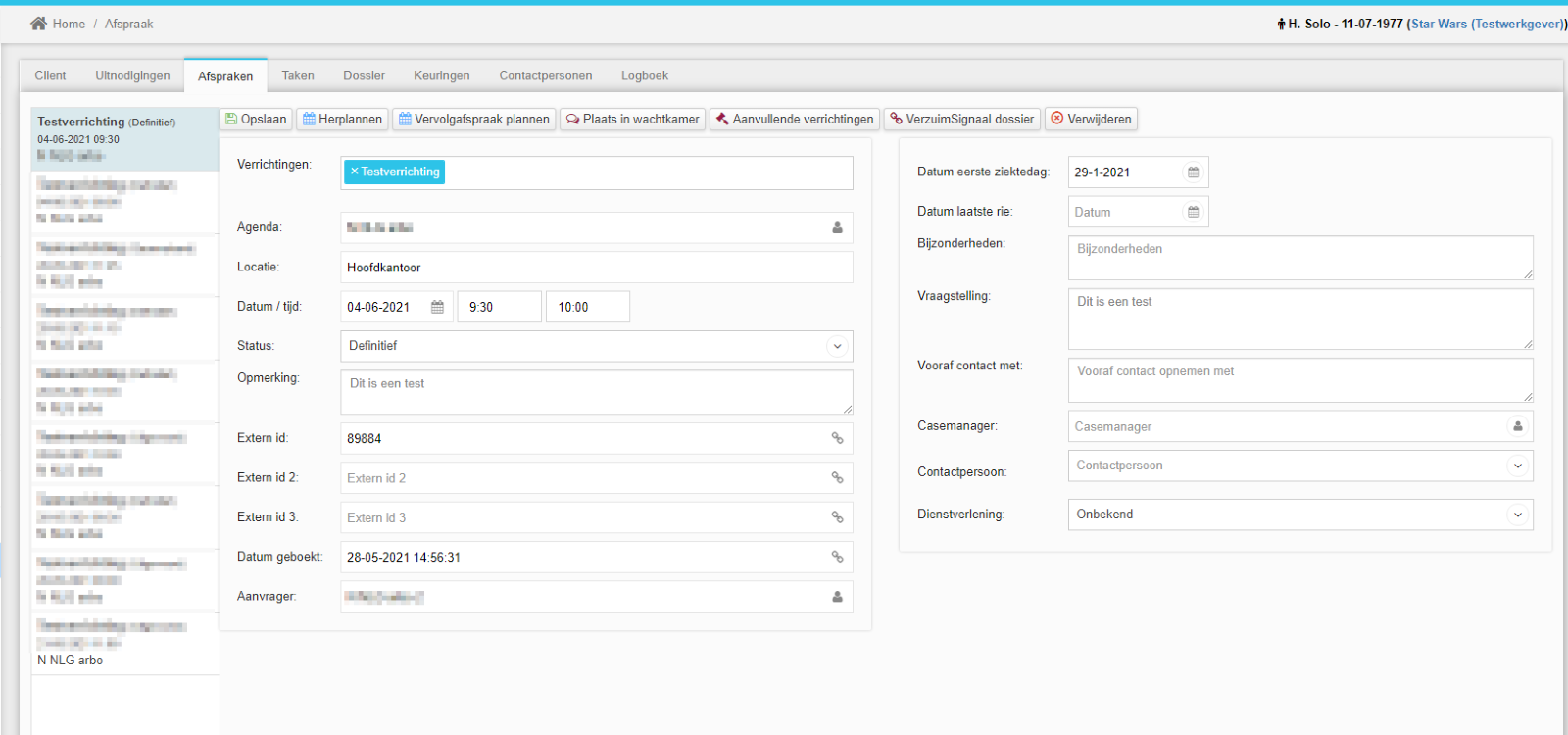Open calendar picker for Datum / tijd
The image size is (1568, 735).
point(437,307)
